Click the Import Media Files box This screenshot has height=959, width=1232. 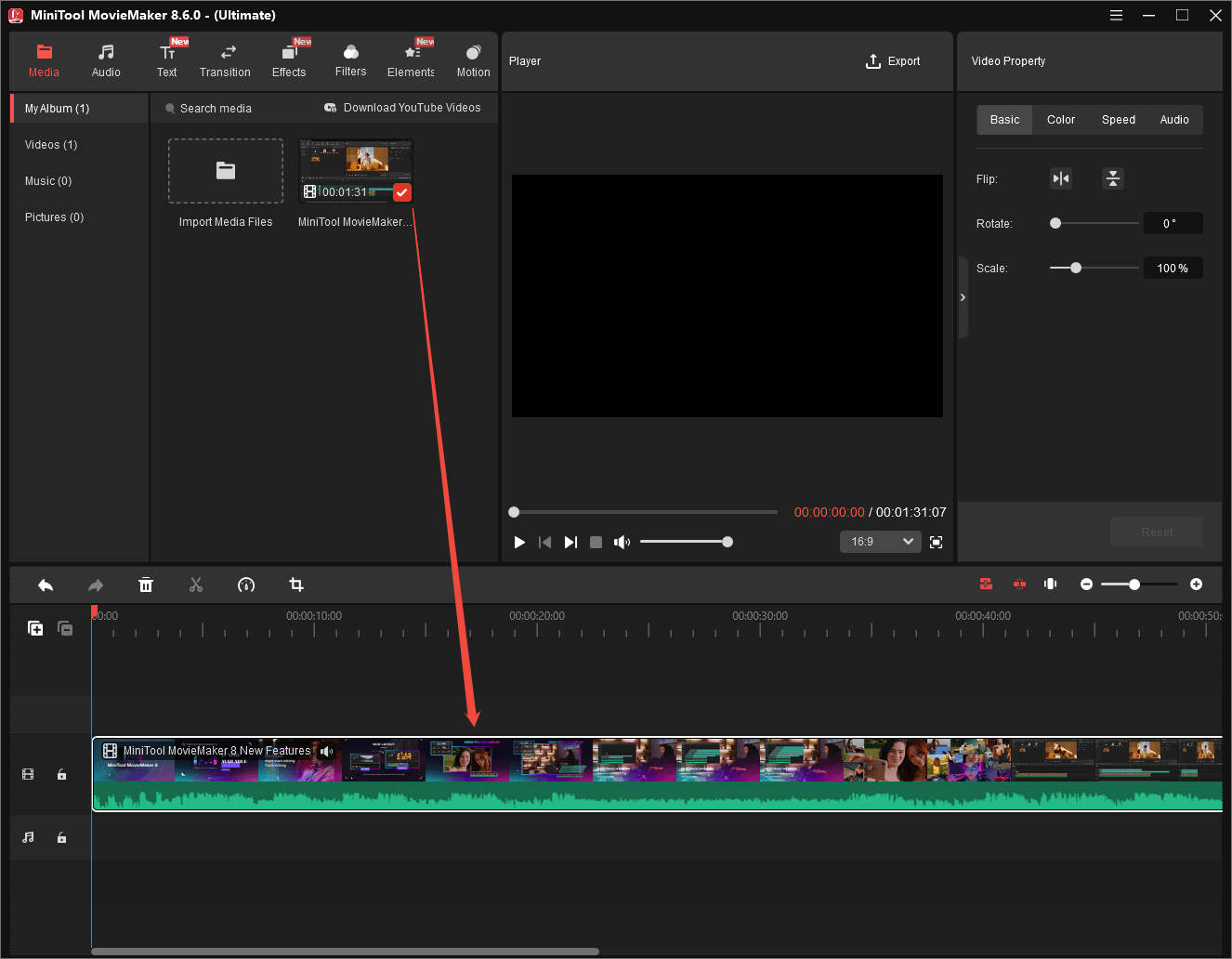pos(226,171)
